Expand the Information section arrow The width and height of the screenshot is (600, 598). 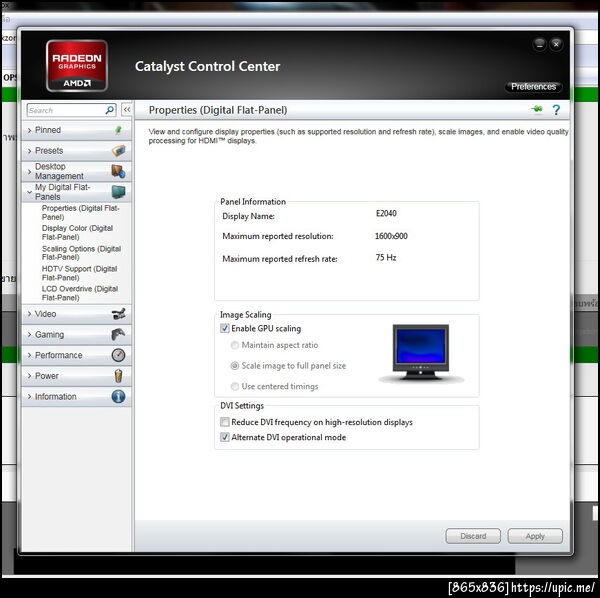click(29, 396)
